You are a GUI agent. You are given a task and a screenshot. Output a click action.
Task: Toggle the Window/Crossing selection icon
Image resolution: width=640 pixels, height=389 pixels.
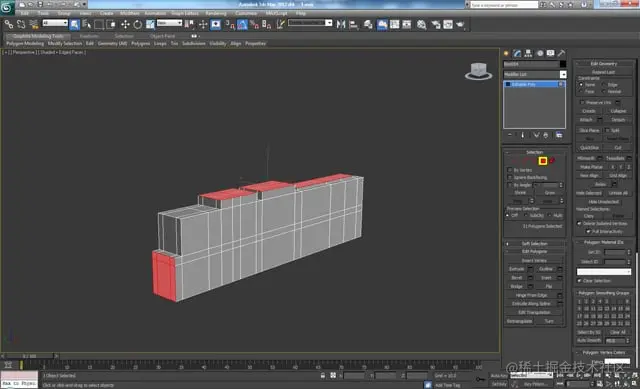point(111,24)
